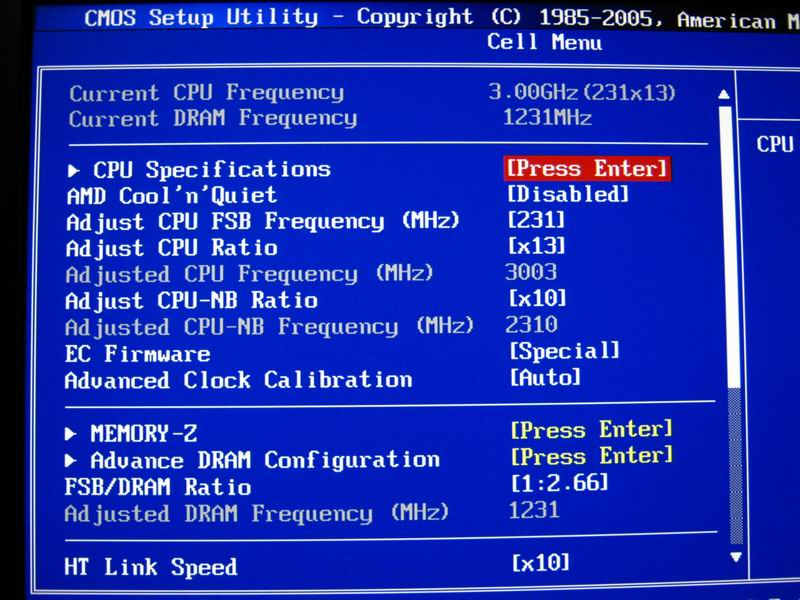Open Press Enter beside Advance DRAM Configuration
800x600 pixels.
pos(592,456)
